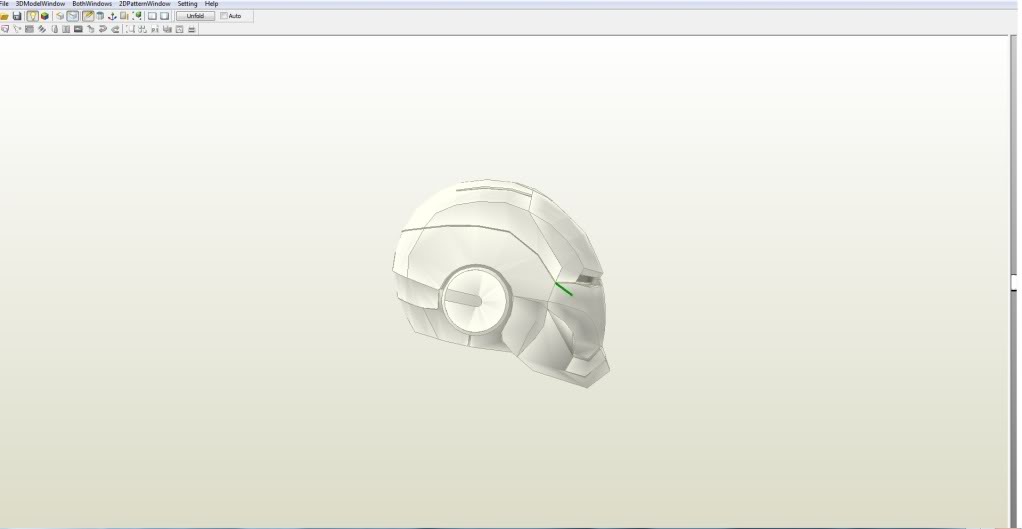Click the circular ear piece on helmet model
The width and height of the screenshot is (1022, 529).
point(475,300)
